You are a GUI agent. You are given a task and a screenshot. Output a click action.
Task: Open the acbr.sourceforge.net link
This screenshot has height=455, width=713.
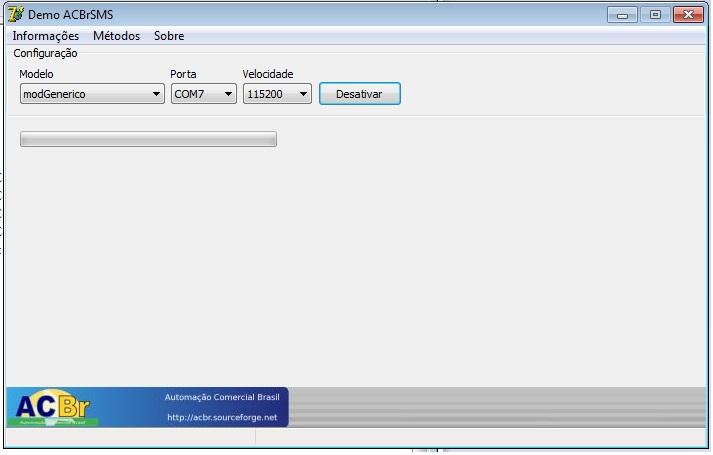click(222, 417)
